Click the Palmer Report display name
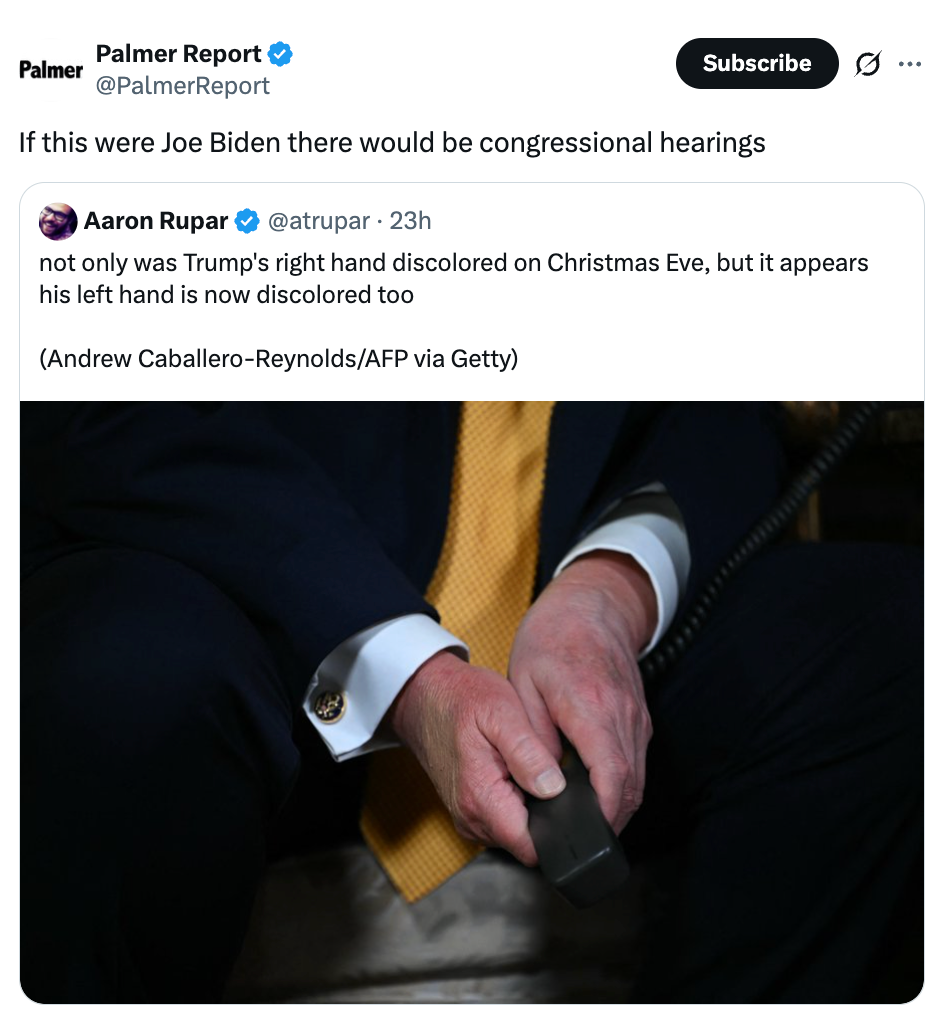The image size is (942, 1018). pos(178,54)
